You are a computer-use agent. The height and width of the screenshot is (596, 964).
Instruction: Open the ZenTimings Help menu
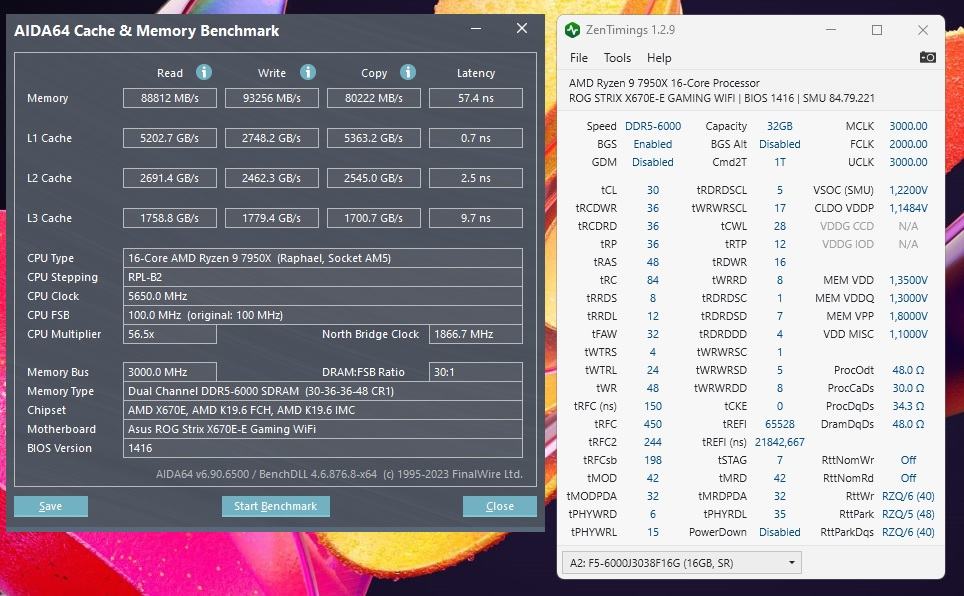pos(659,58)
